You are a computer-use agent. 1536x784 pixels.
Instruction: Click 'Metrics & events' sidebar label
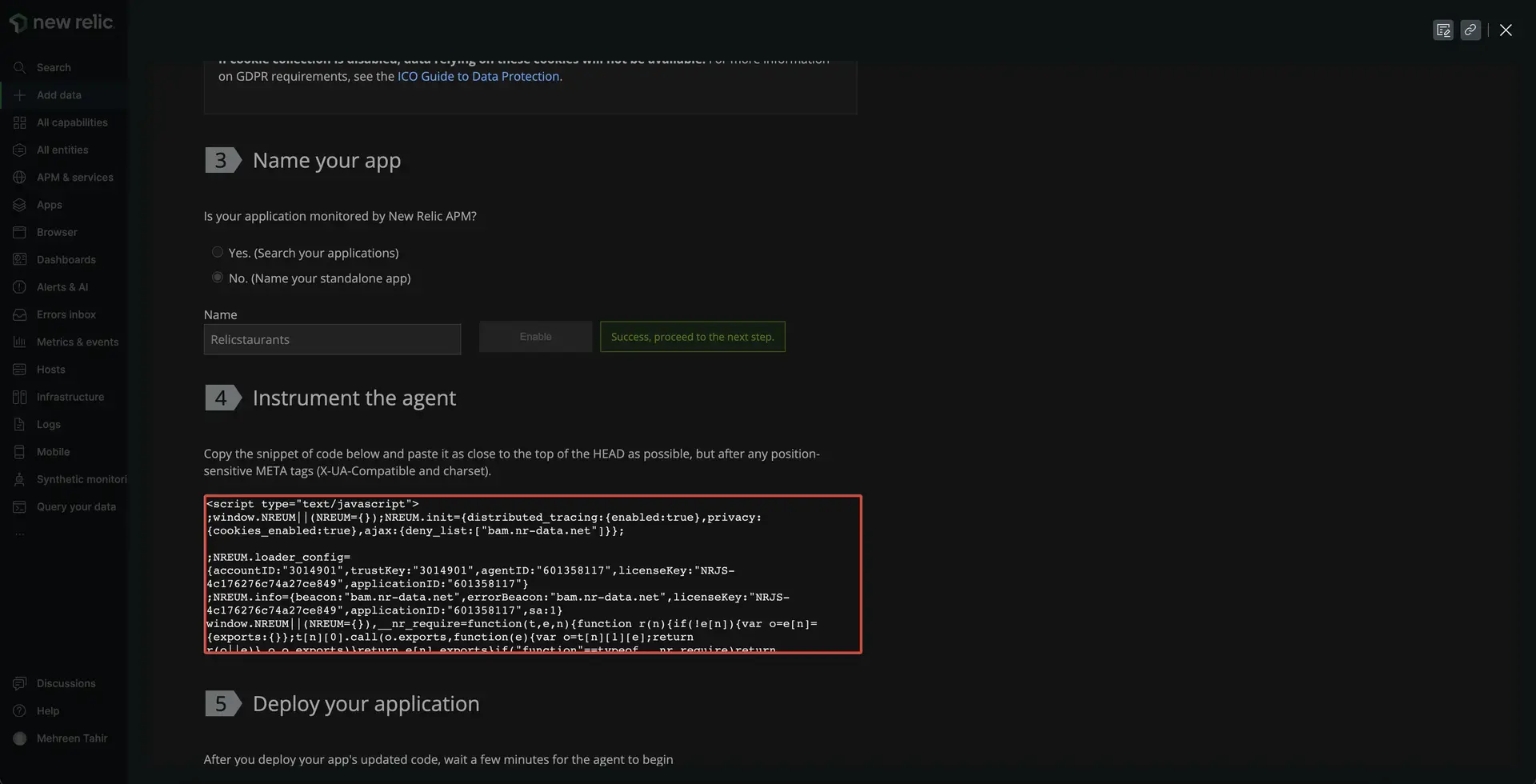click(78, 342)
